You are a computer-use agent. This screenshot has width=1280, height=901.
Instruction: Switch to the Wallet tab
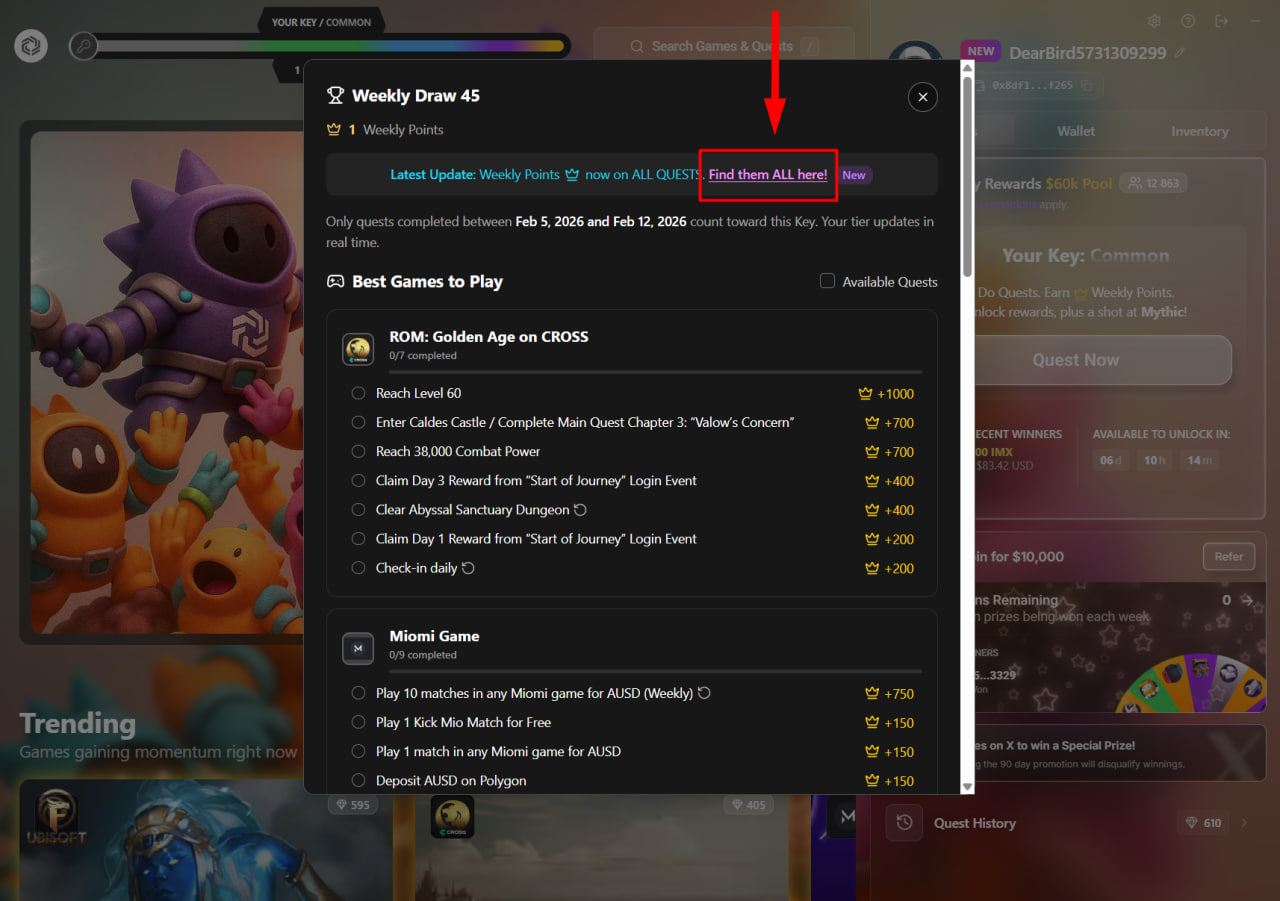click(x=1076, y=131)
